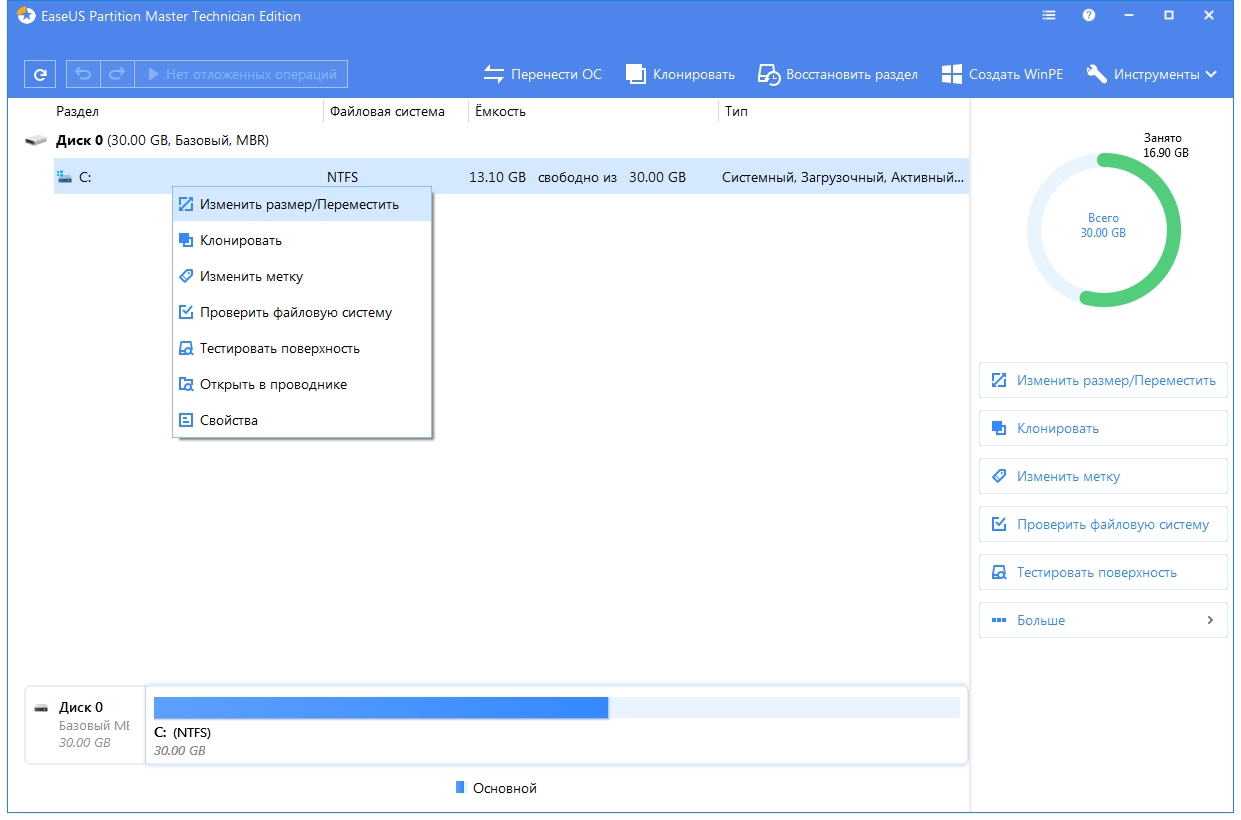The height and width of the screenshot is (820, 1241).
Task: Expand the Больше panel option
Action: 1103,620
